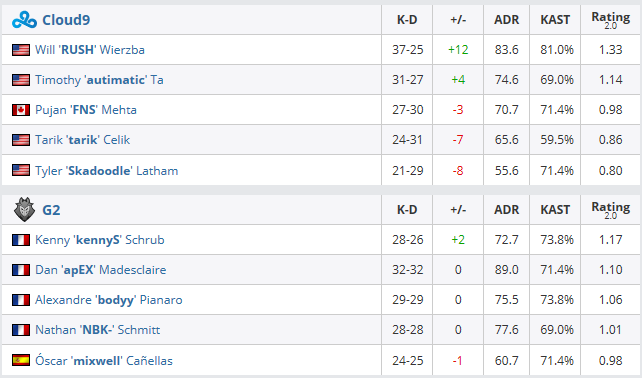642x378 pixels.
Task: Click the ADR header in Cloud9 table
Action: (506, 20)
